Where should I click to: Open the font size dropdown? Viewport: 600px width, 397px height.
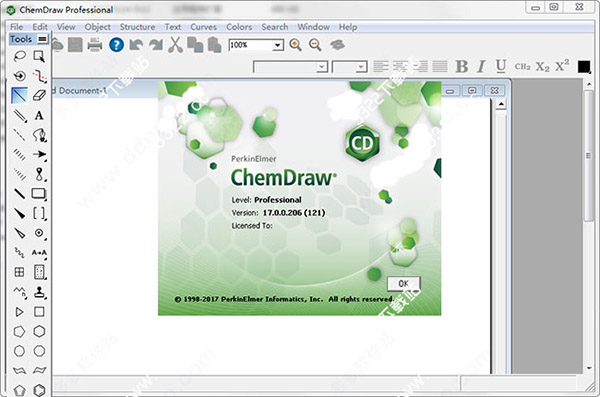point(361,67)
